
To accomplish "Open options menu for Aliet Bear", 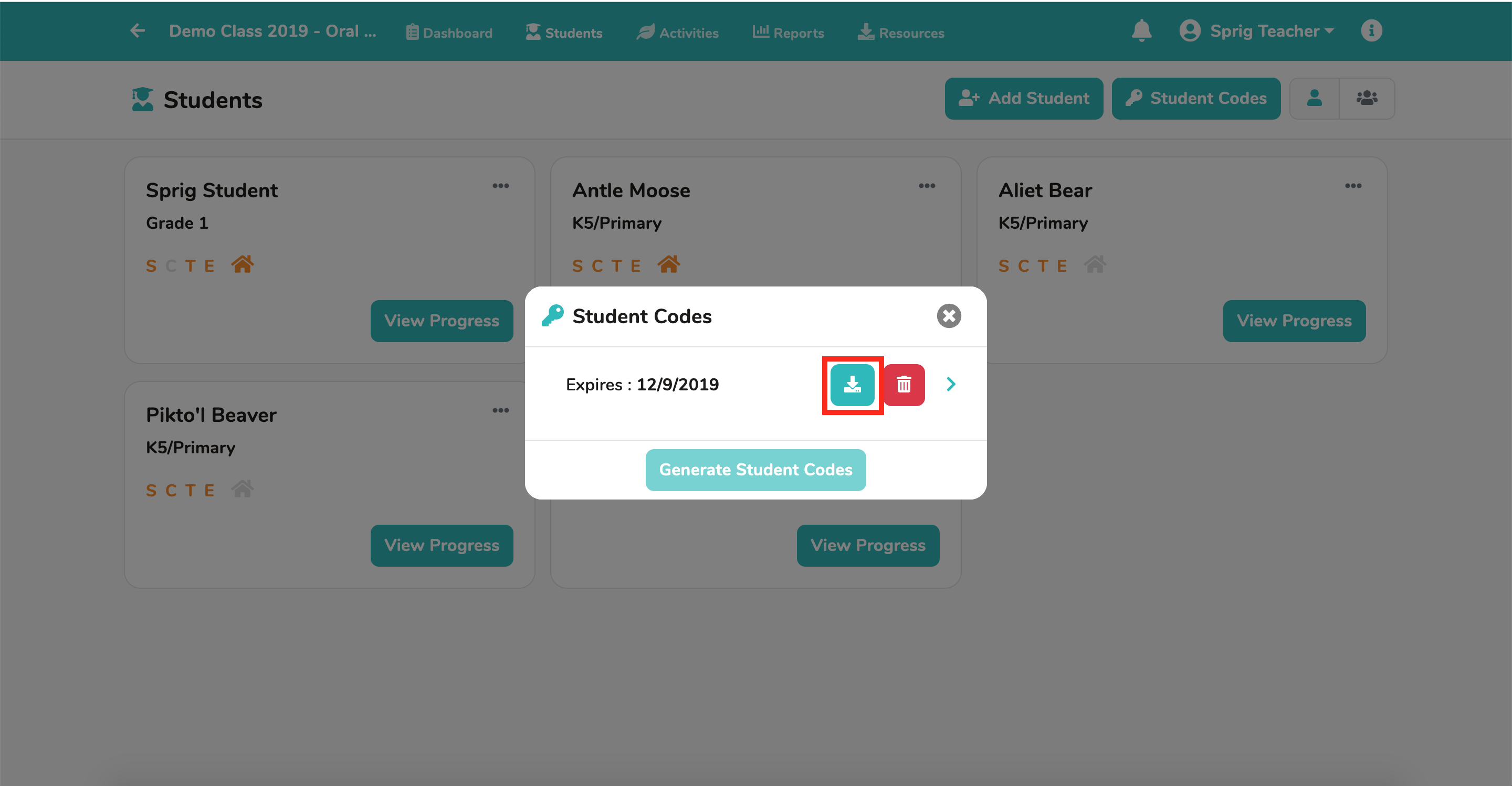I will (x=1352, y=186).
